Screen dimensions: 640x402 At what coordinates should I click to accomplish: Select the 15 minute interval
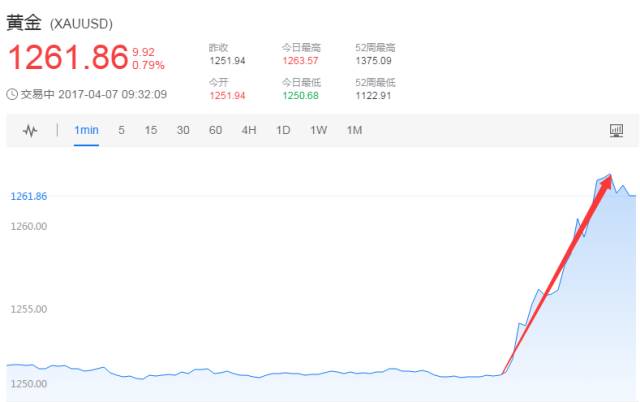coord(150,131)
